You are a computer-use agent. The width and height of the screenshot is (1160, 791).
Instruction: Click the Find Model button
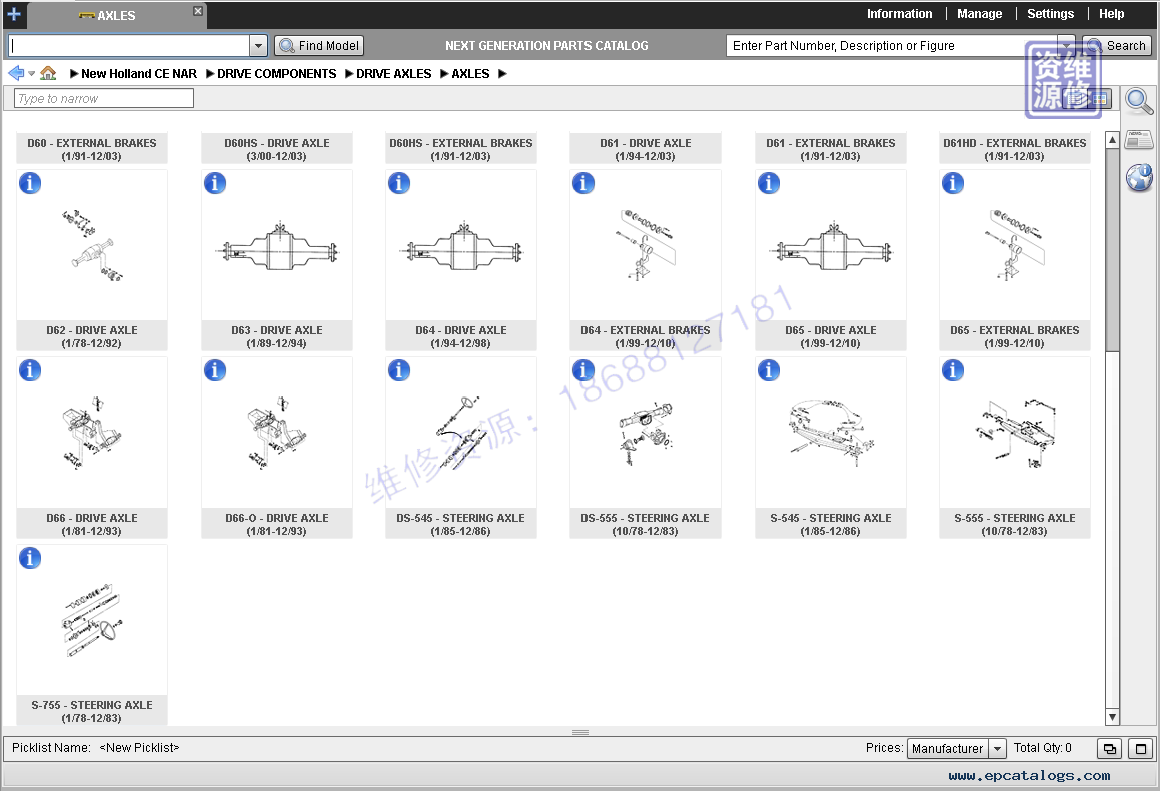(x=319, y=46)
